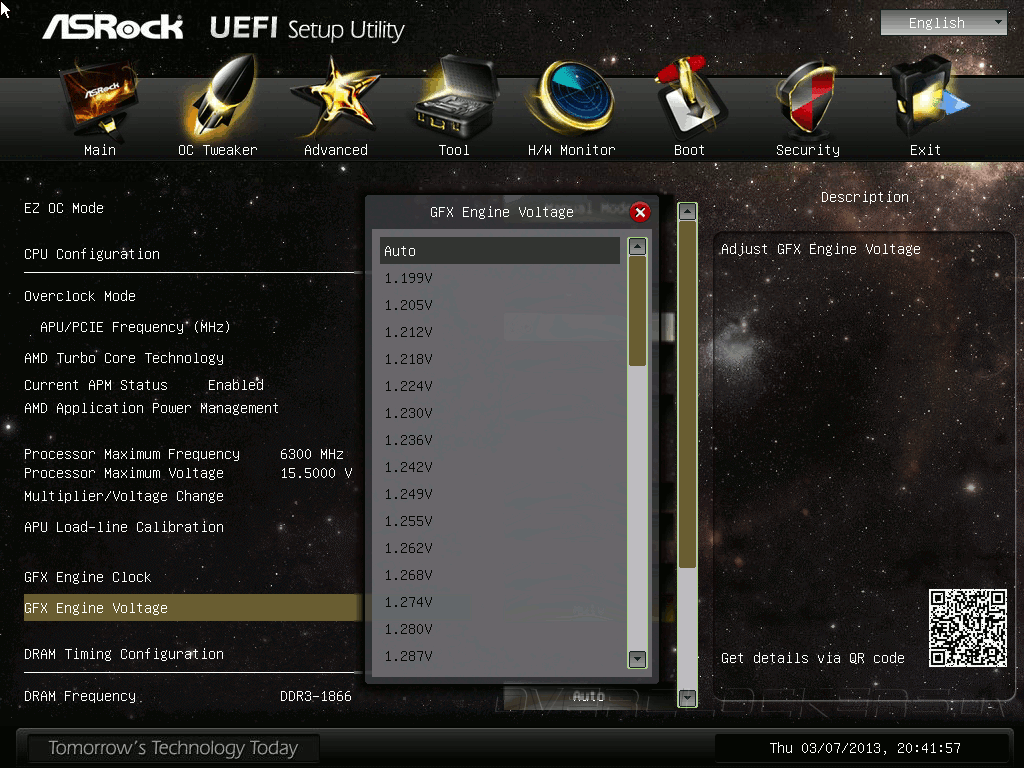Screen dimensions: 1024x768
Task: Select Auto in the voltage list
Action: (500, 251)
